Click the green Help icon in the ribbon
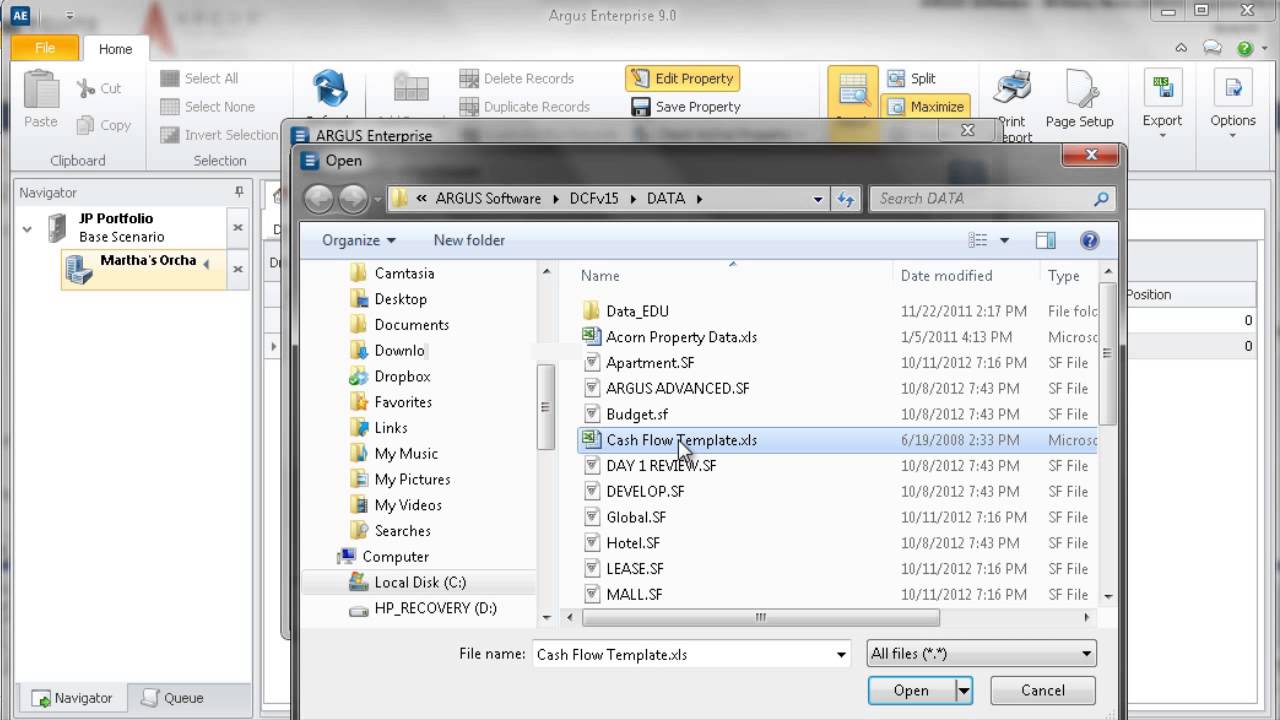The image size is (1280, 720). click(x=1245, y=48)
